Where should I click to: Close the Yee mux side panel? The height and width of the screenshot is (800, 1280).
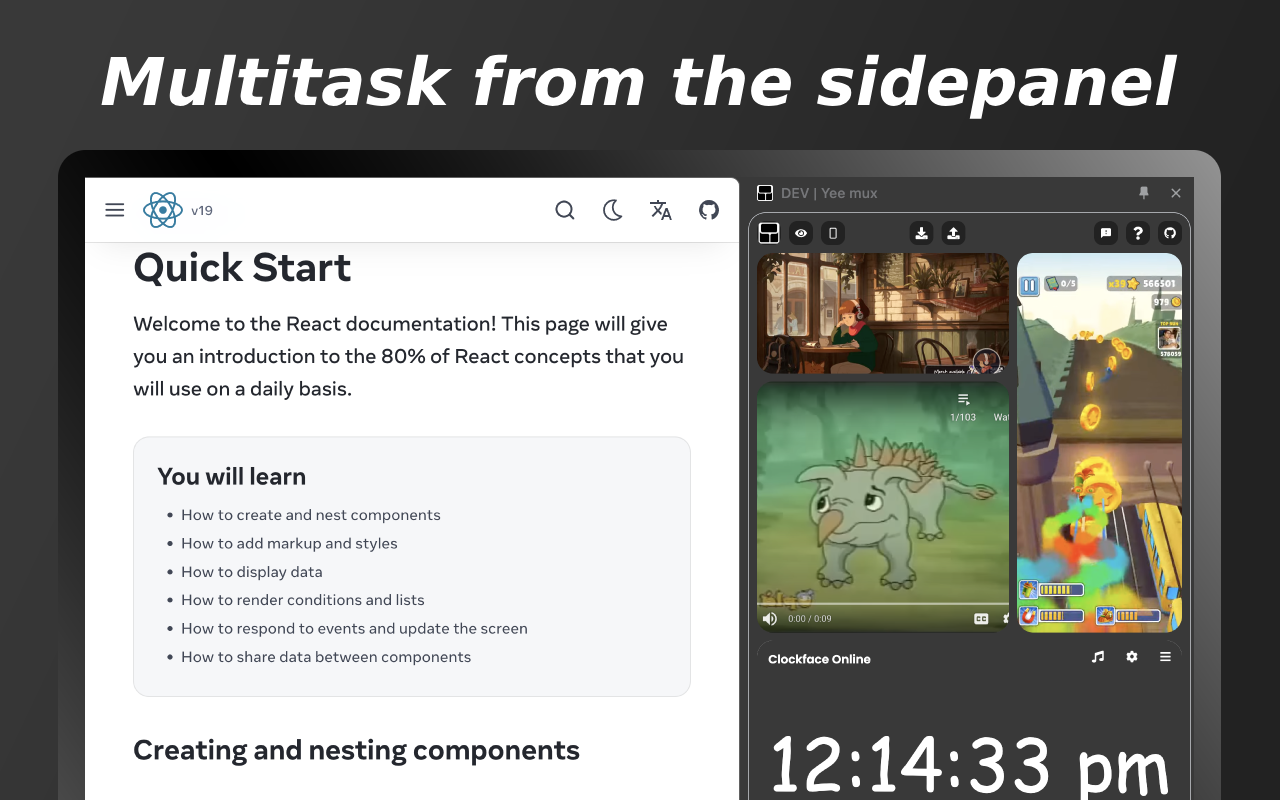[1176, 193]
